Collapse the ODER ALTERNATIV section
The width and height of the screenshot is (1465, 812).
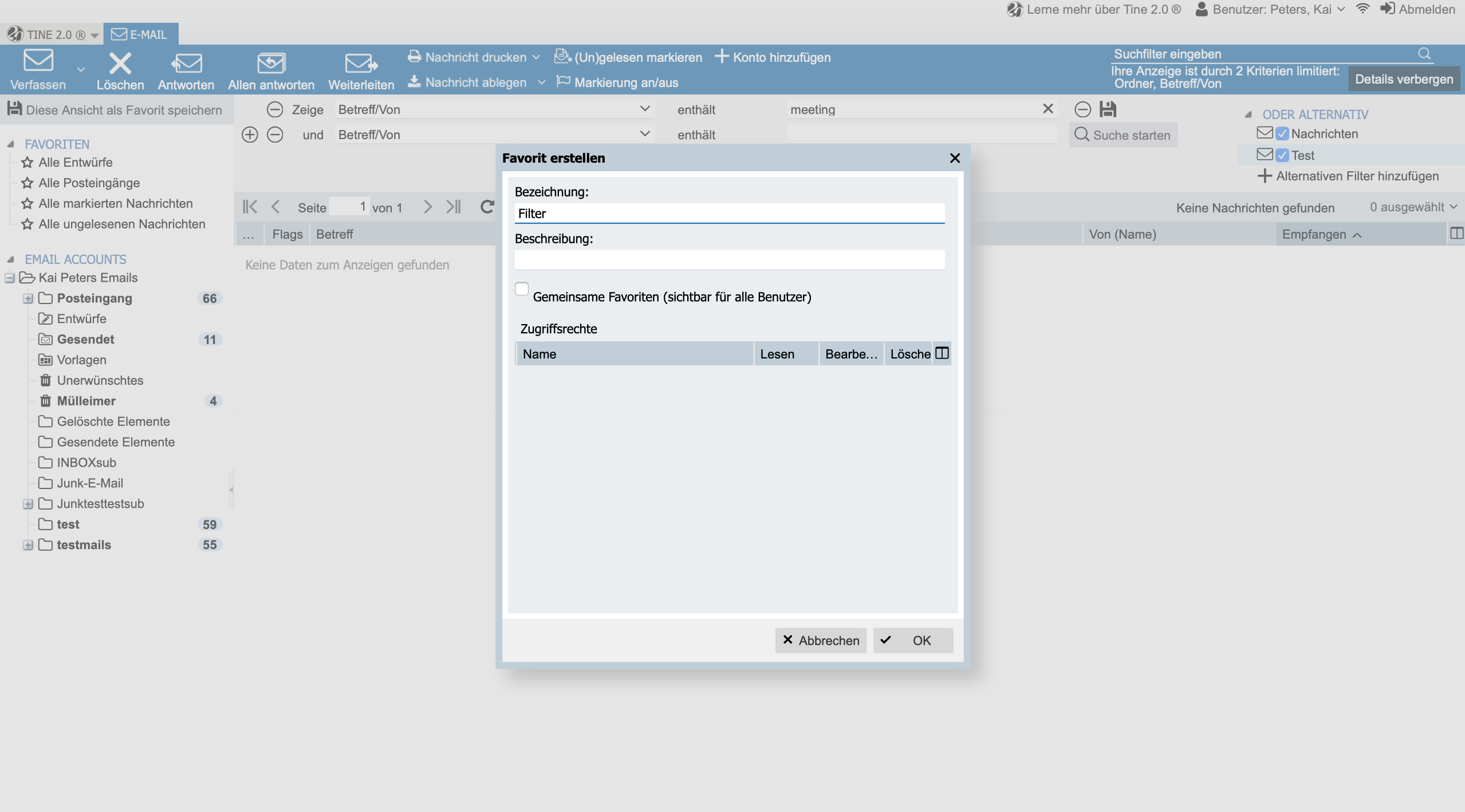(1249, 115)
